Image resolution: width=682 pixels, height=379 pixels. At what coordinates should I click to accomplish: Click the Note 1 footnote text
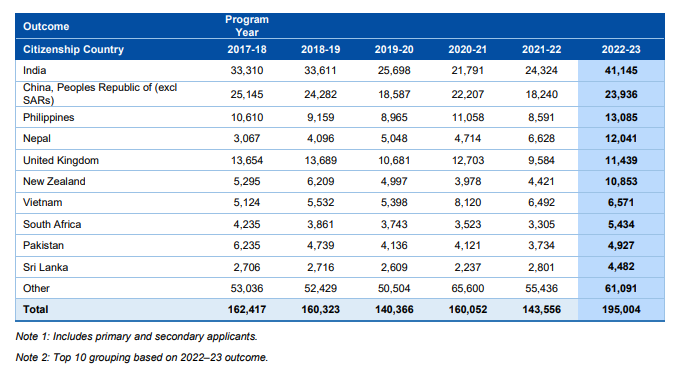click(137, 336)
